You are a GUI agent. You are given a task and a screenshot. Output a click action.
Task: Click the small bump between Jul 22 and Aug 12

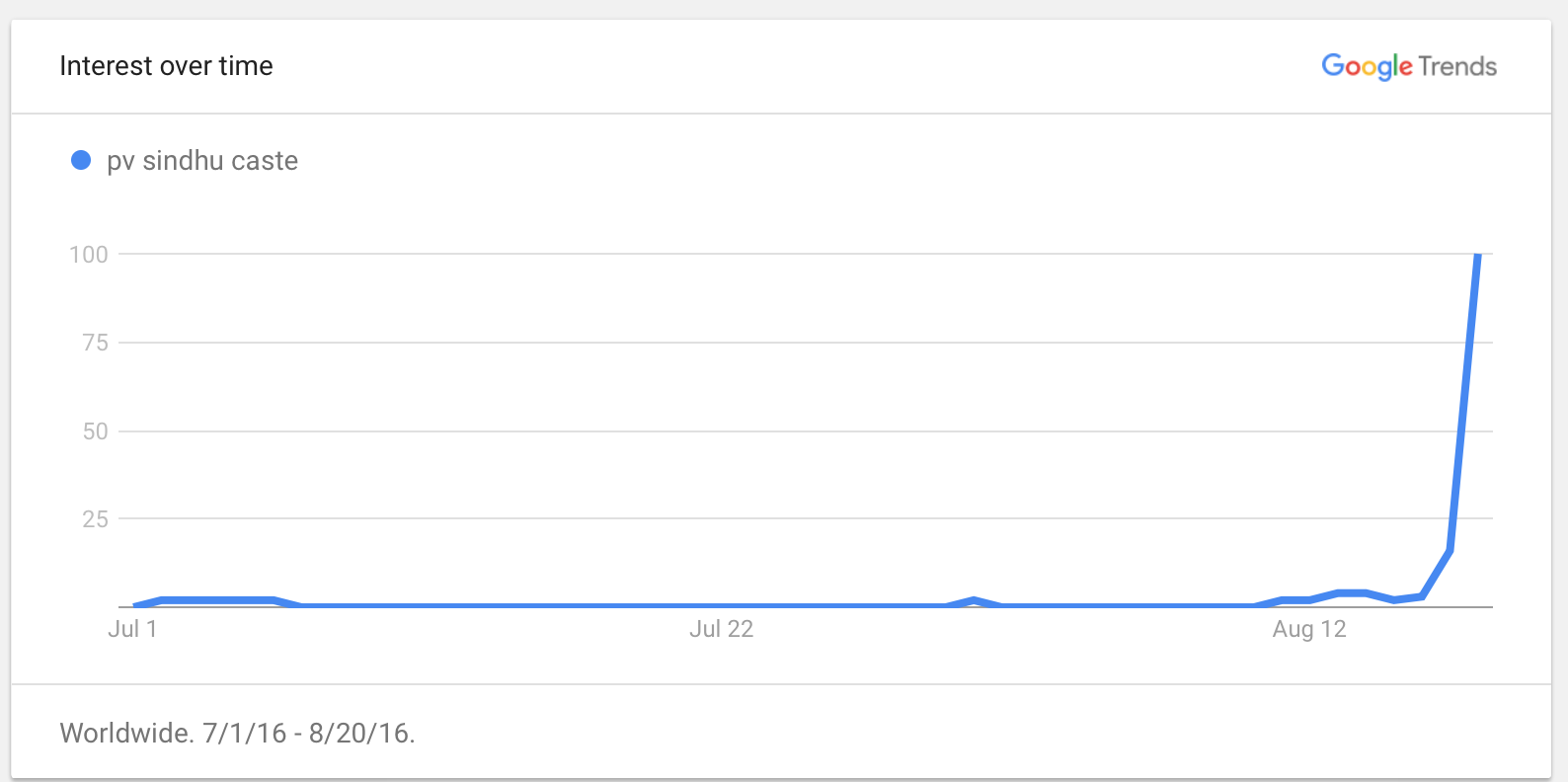[x=974, y=600]
